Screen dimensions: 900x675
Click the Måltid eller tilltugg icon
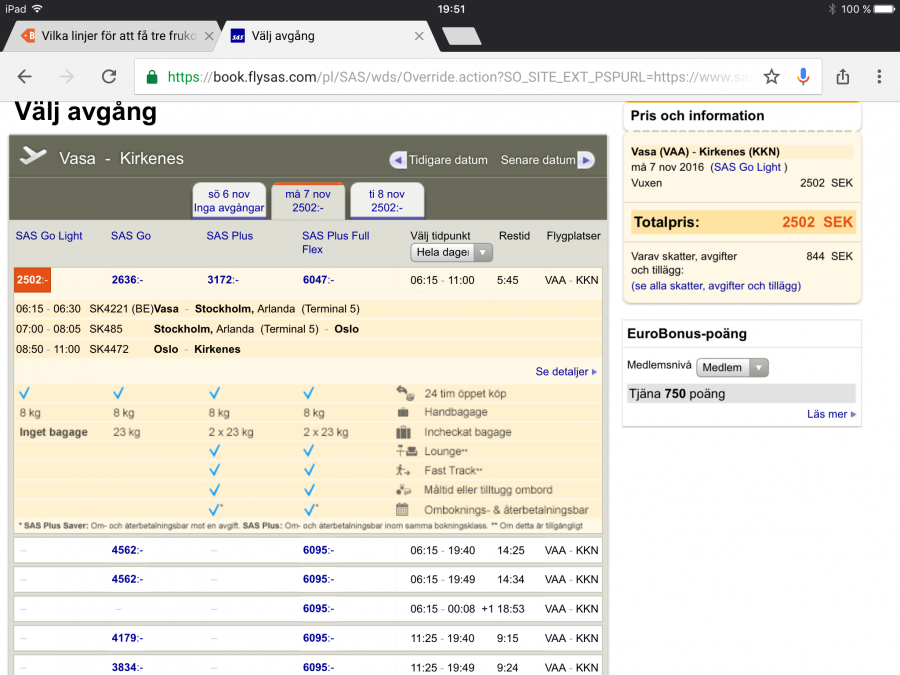click(x=404, y=490)
